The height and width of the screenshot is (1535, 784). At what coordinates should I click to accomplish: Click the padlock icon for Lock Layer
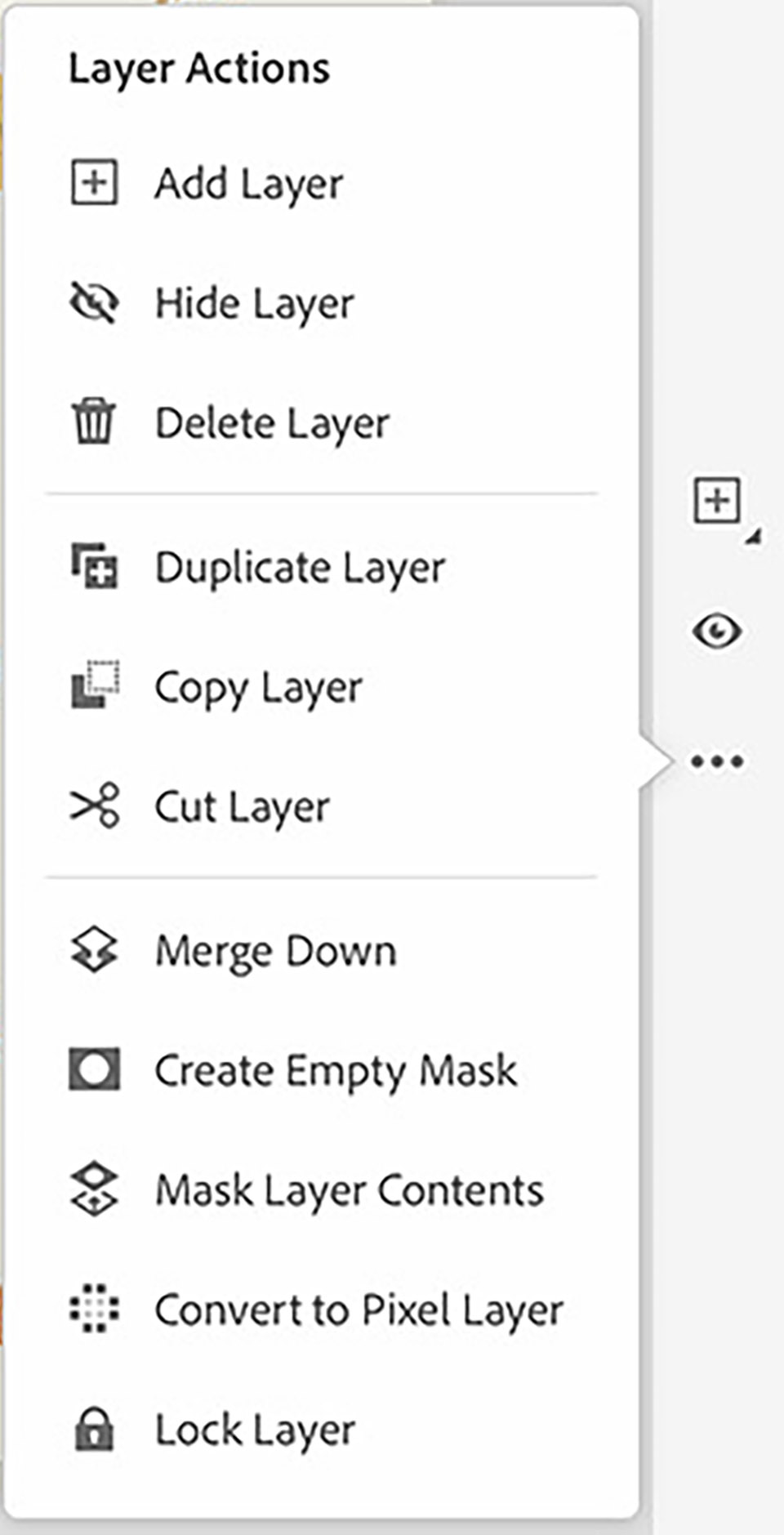point(96,1430)
